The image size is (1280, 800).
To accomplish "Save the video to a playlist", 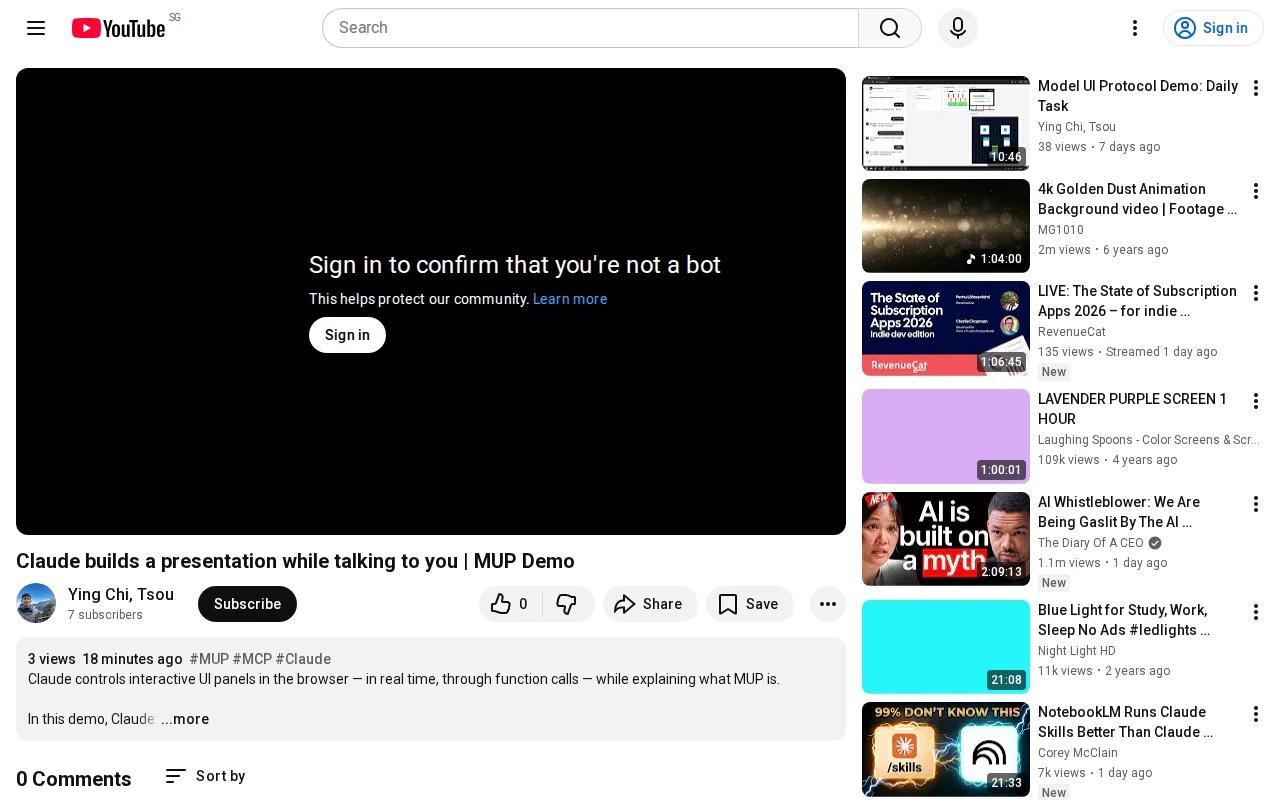I will click(749, 604).
